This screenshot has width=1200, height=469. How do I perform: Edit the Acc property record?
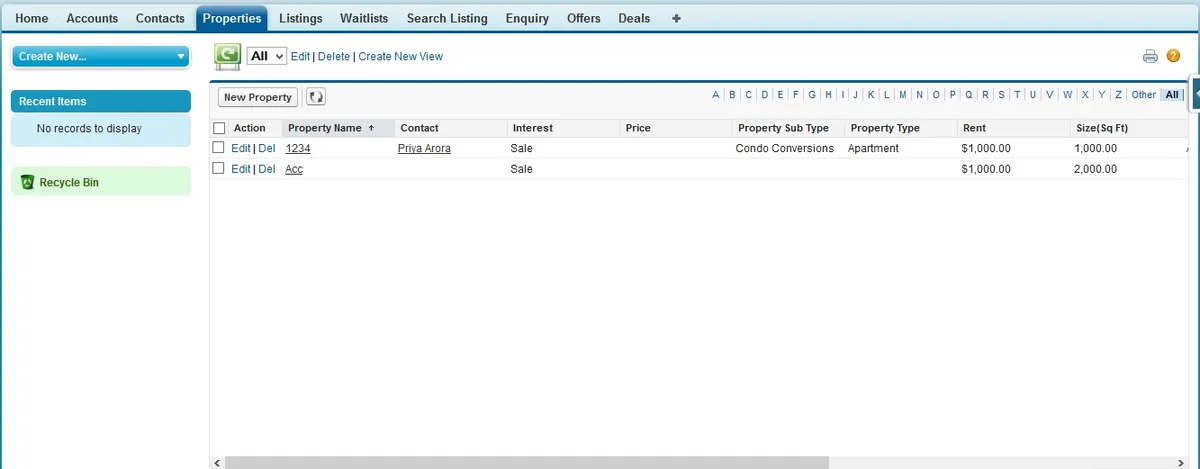(x=240, y=169)
